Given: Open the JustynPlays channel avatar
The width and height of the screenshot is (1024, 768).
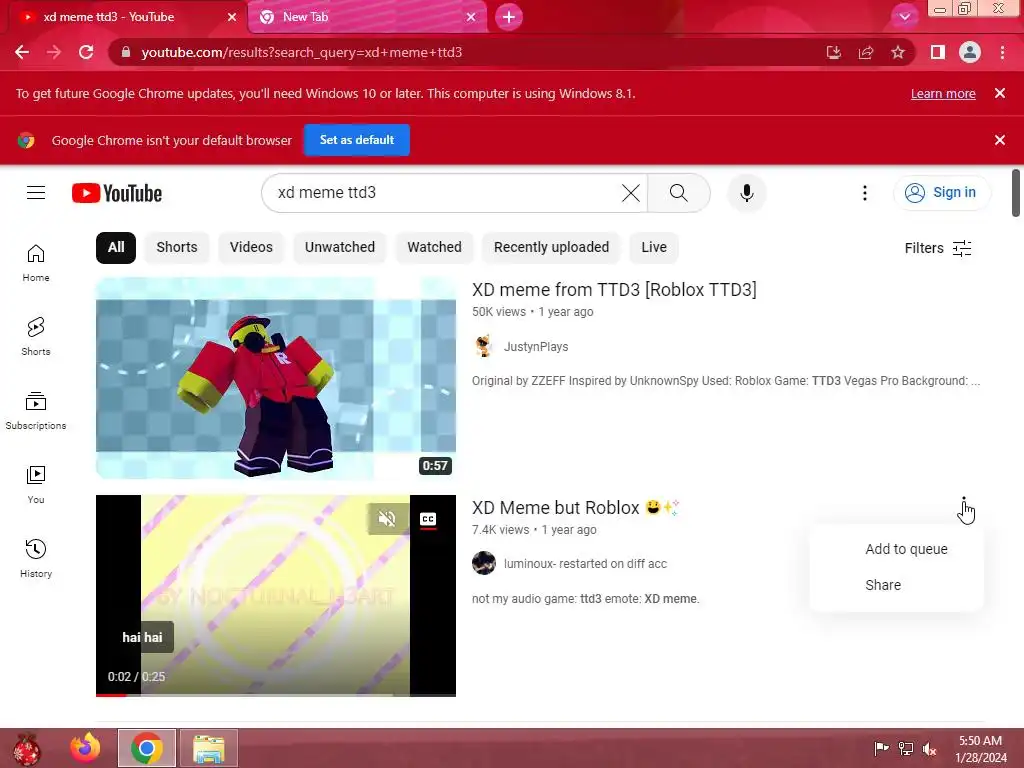Looking at the screenshot, I should coord(484,346).
